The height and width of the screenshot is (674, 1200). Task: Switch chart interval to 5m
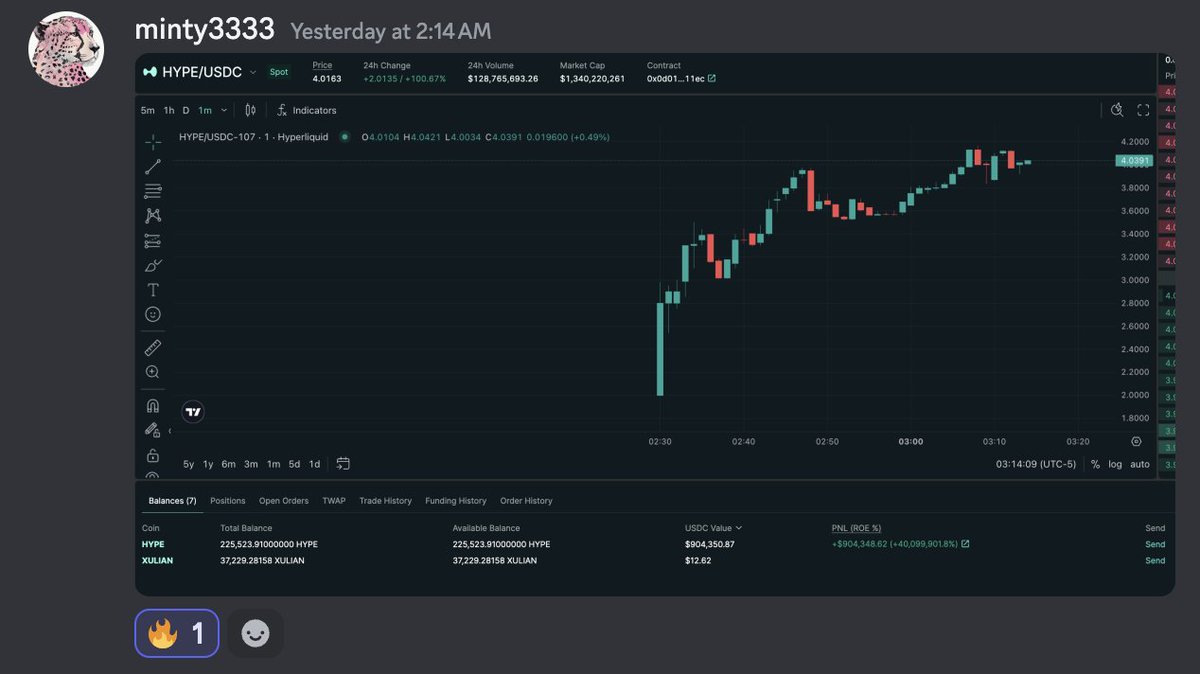[x=147, y=110]
